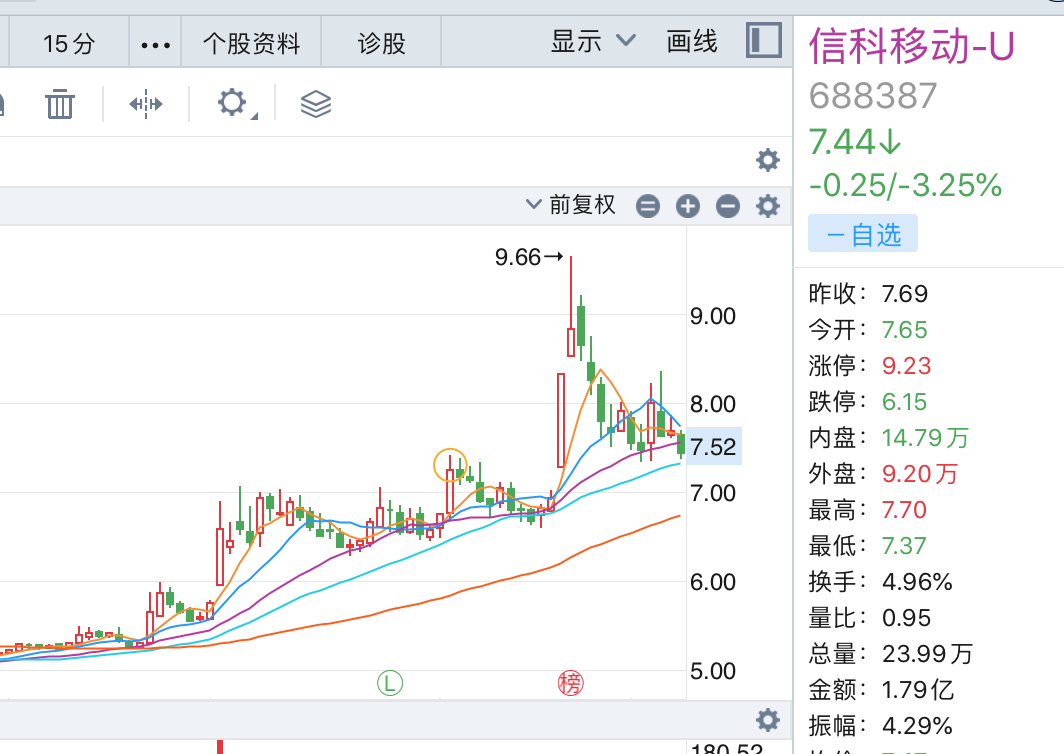Open chart settings gear beside zoom icons
The width and height of the screenshot is (1064, 754).
[767, 206]
